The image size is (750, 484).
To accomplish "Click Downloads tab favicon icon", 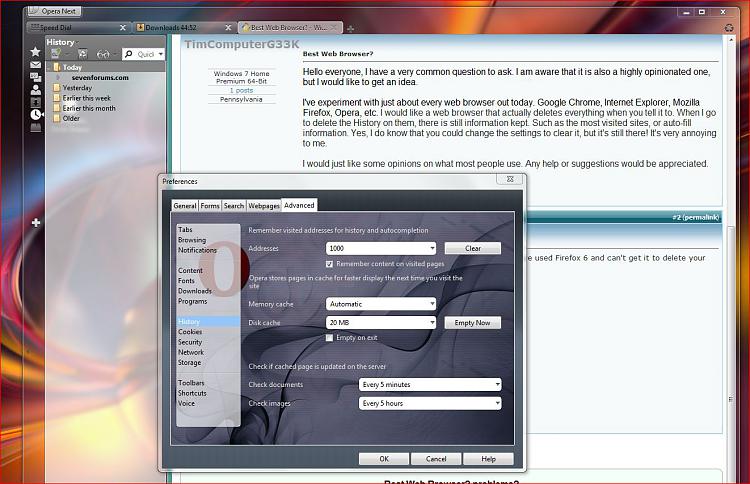I will [x=140, y=28].
